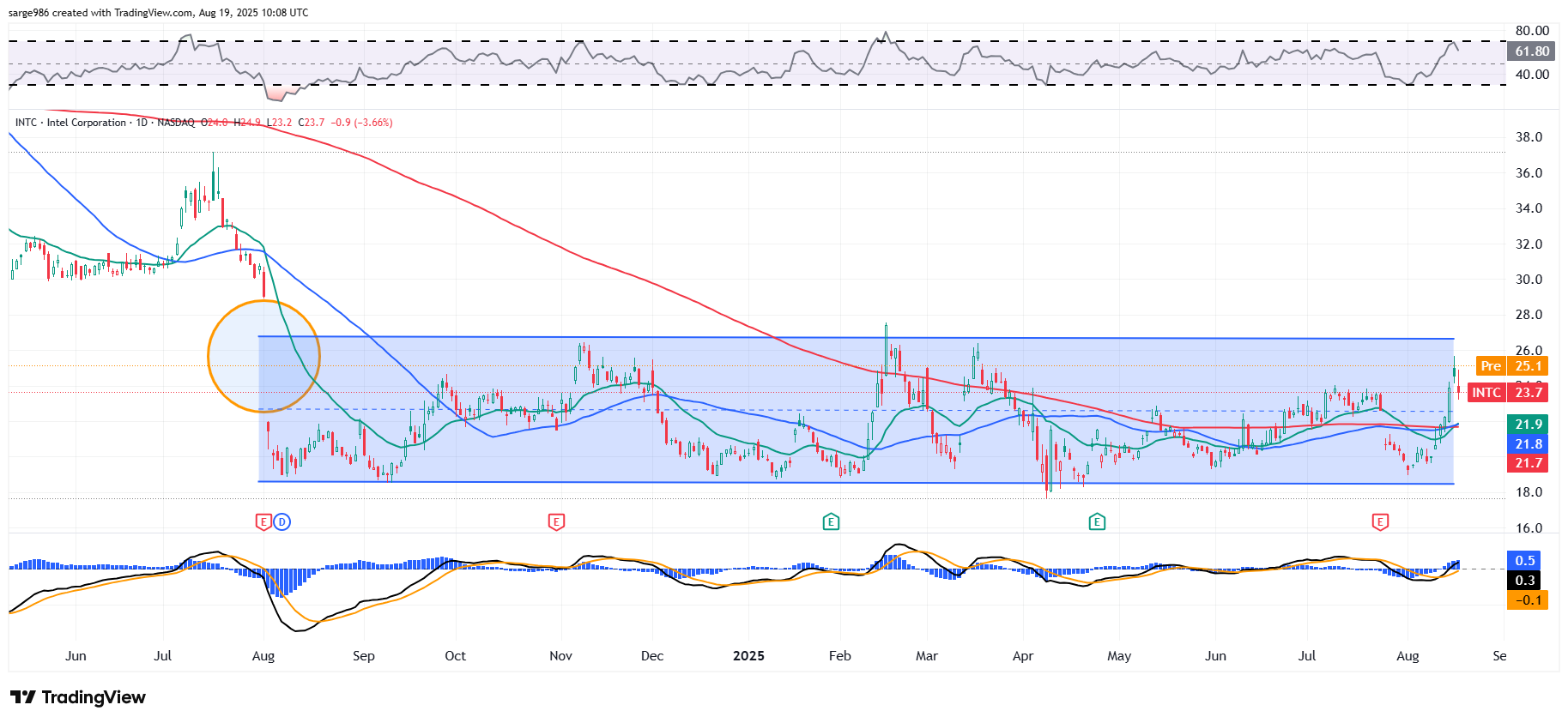The width and height of the screenshot is (1568, 723).
Task: Select the green earnings marker near February
Action: (830, 521)
